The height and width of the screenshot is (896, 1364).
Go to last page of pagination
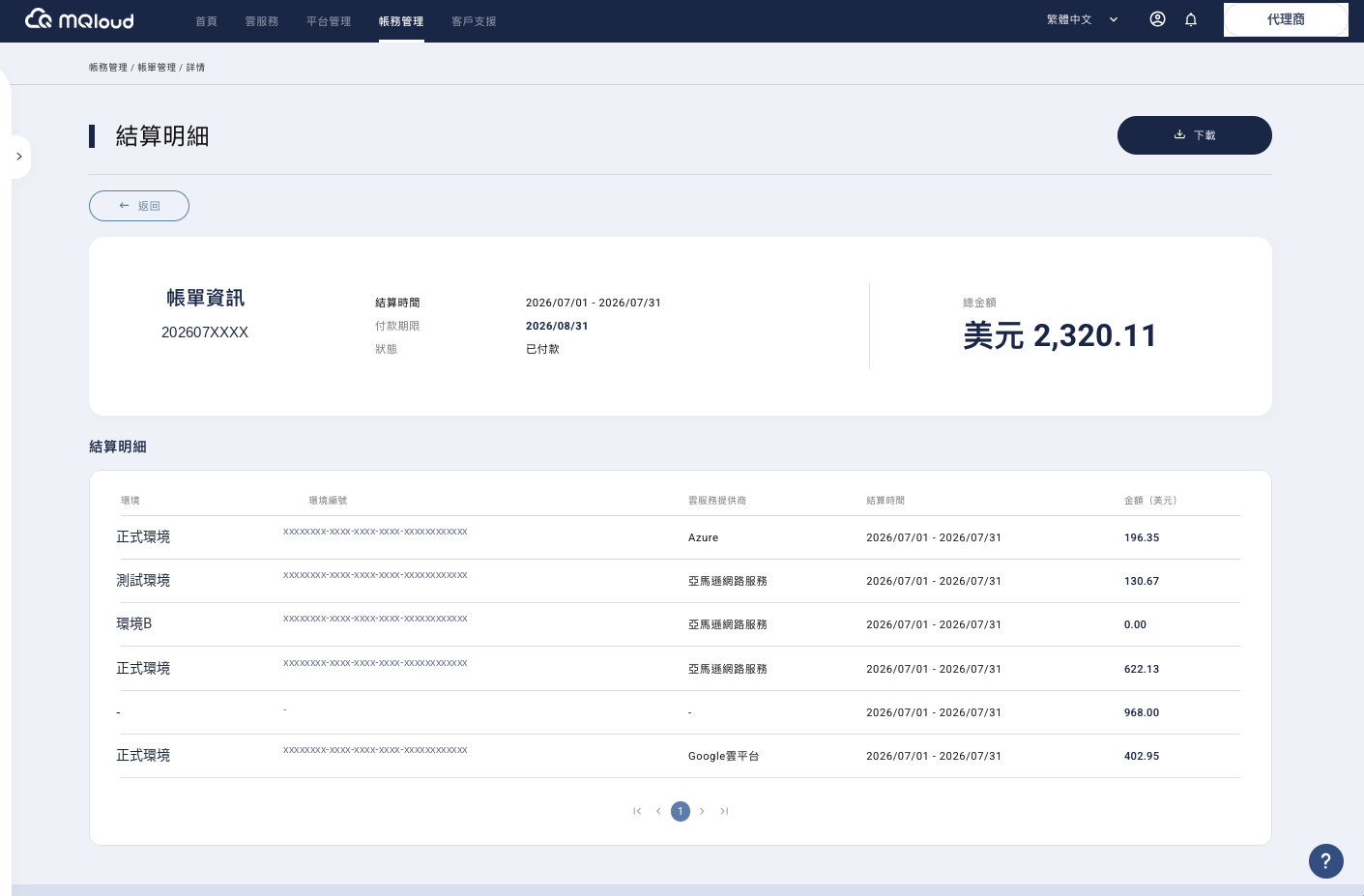(724, 811)
